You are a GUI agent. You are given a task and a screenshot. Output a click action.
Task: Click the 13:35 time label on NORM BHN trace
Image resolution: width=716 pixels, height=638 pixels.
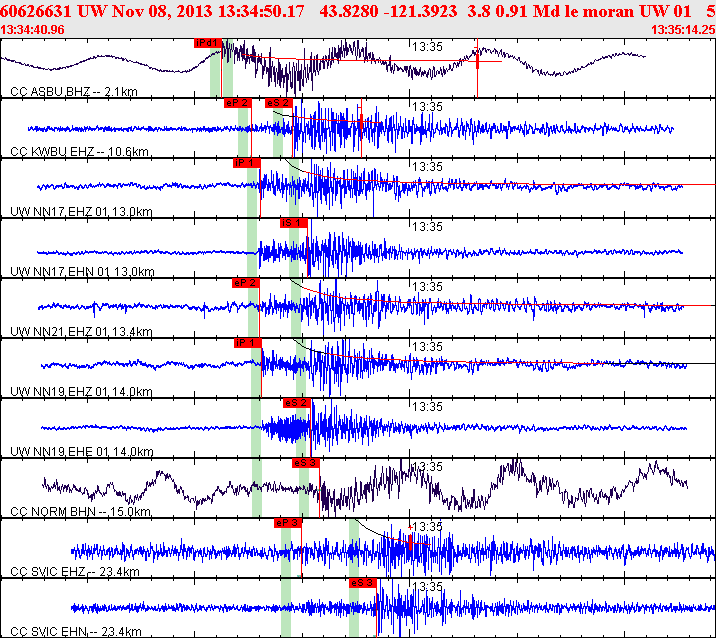tap(427, 467)
